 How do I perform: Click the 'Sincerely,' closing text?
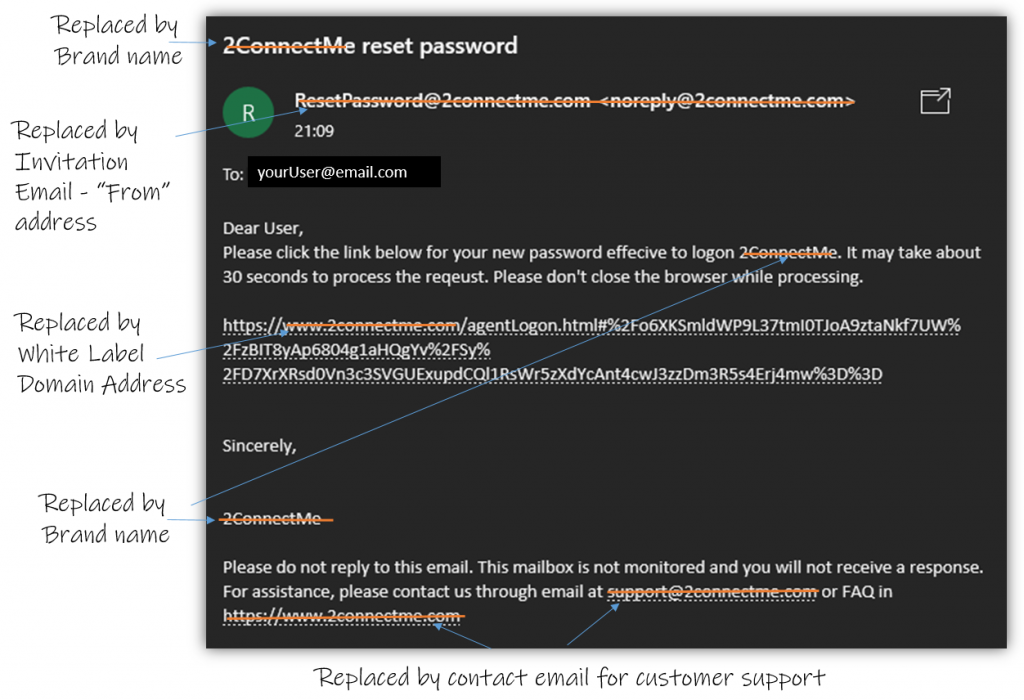[x=259, y=446]
